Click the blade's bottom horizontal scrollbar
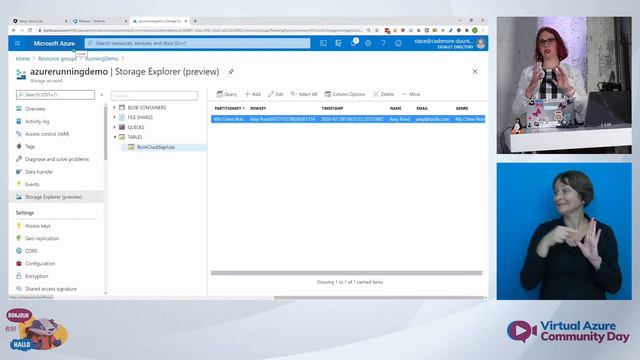This screenshot has width=640, height=360. click(378, 298)
